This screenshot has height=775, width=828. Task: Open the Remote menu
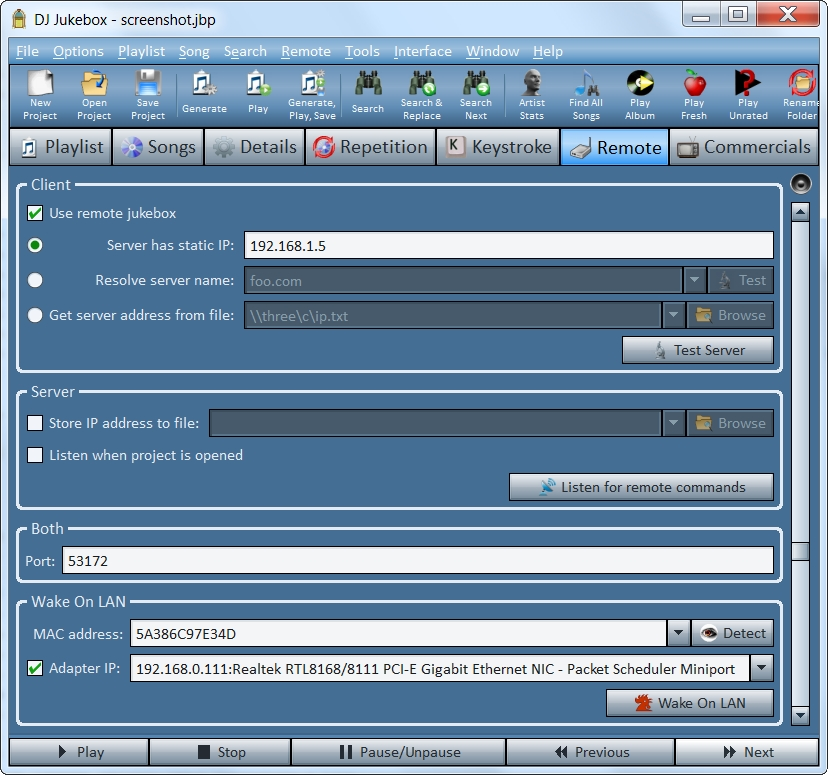click(x=306, y=51)
